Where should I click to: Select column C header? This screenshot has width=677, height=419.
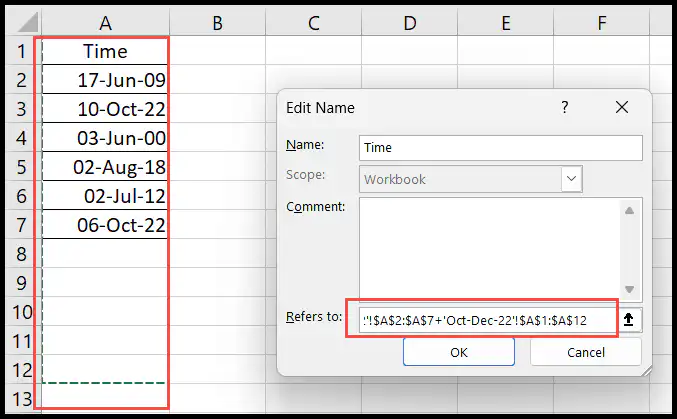(x=314, y=22)
